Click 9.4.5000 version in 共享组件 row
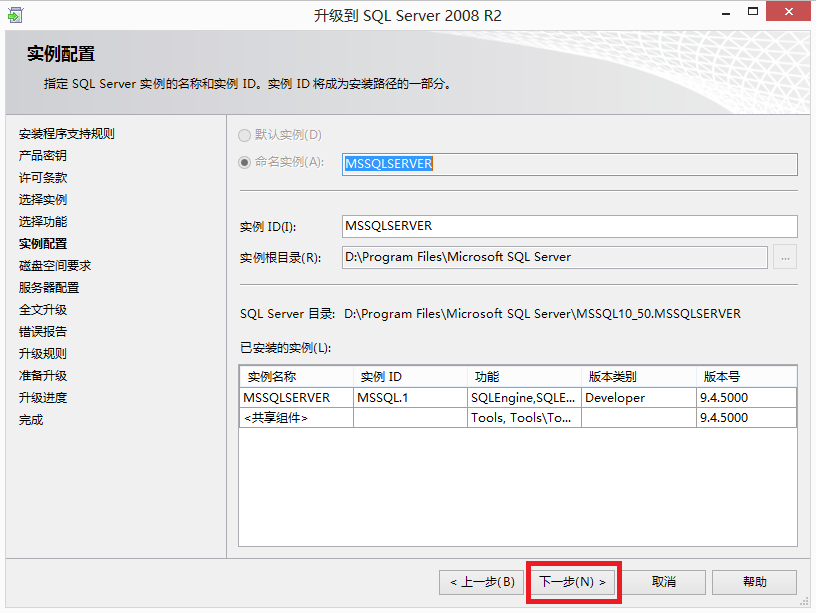The image size is (816, 613). 746,418
